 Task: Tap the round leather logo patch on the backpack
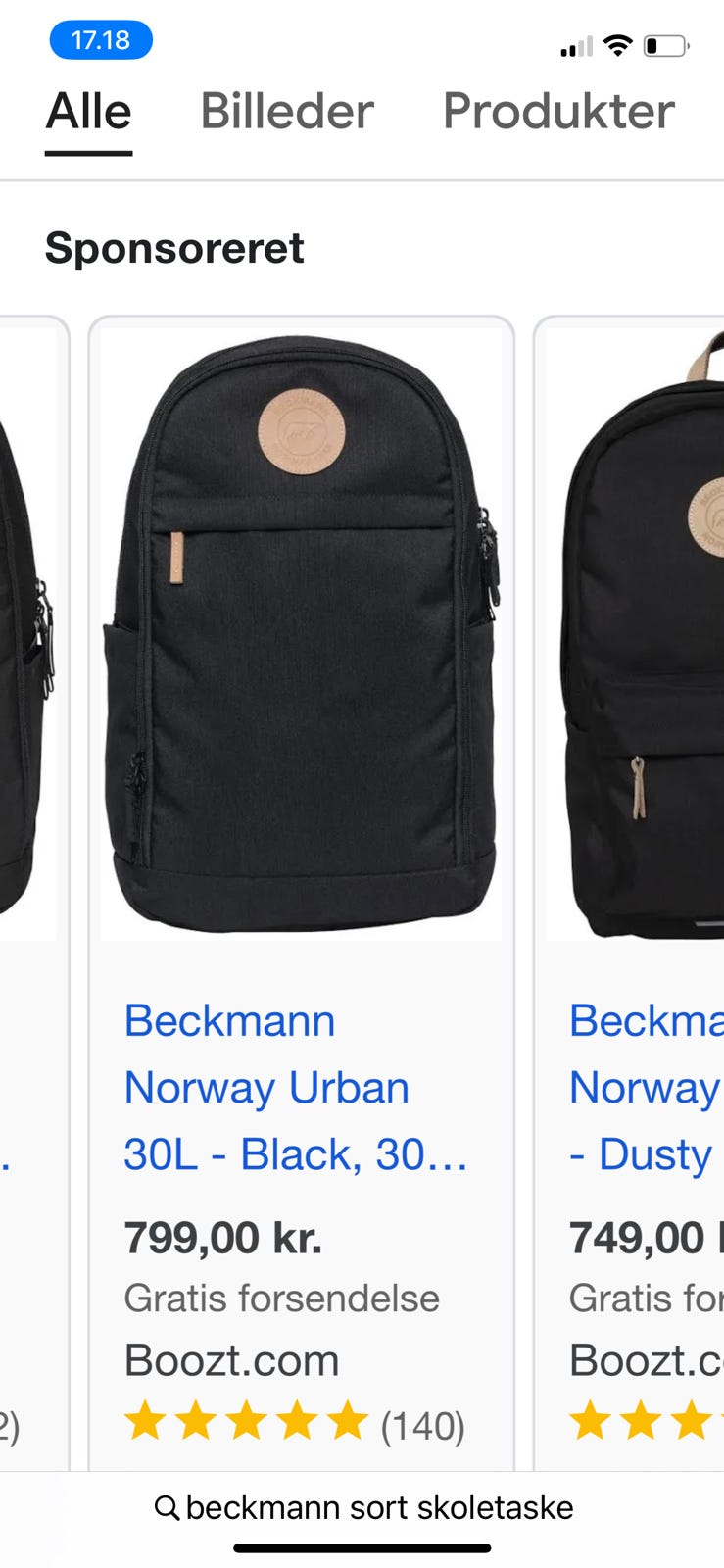(302, 432)
